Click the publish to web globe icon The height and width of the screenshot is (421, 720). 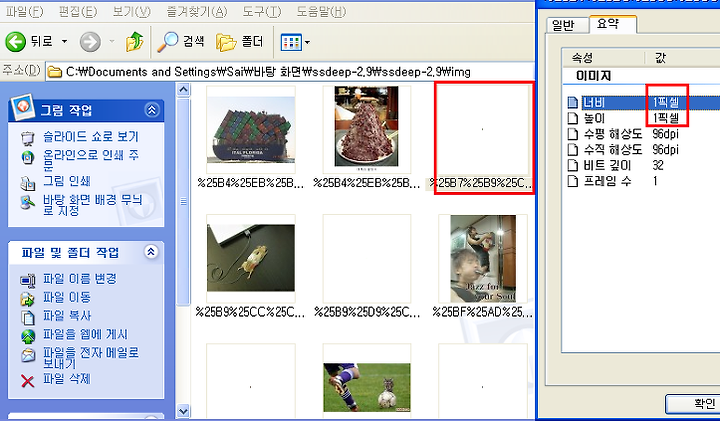click(28, 336)
